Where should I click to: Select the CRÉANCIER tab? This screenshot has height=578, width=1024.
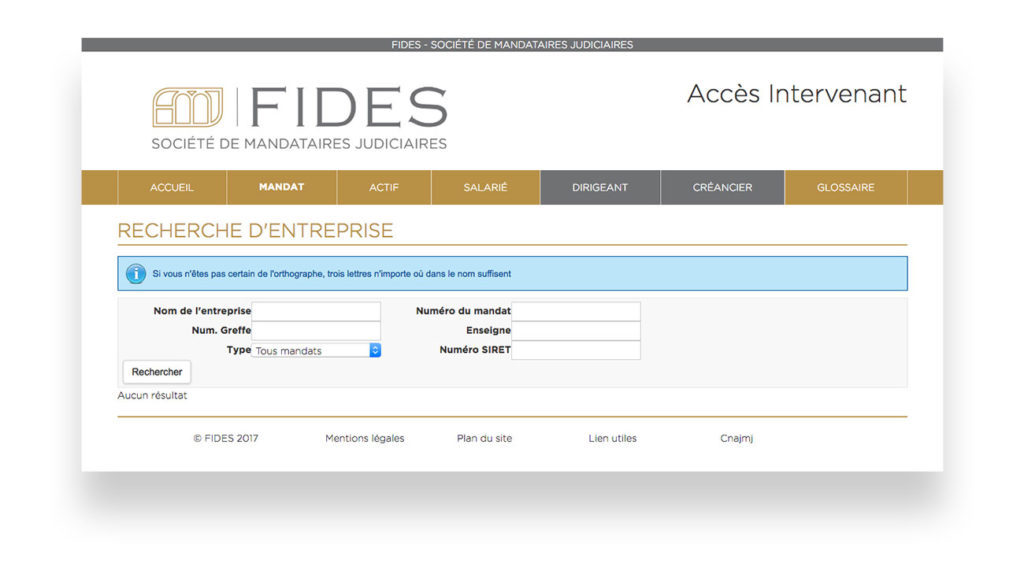[x=722, y=187]
